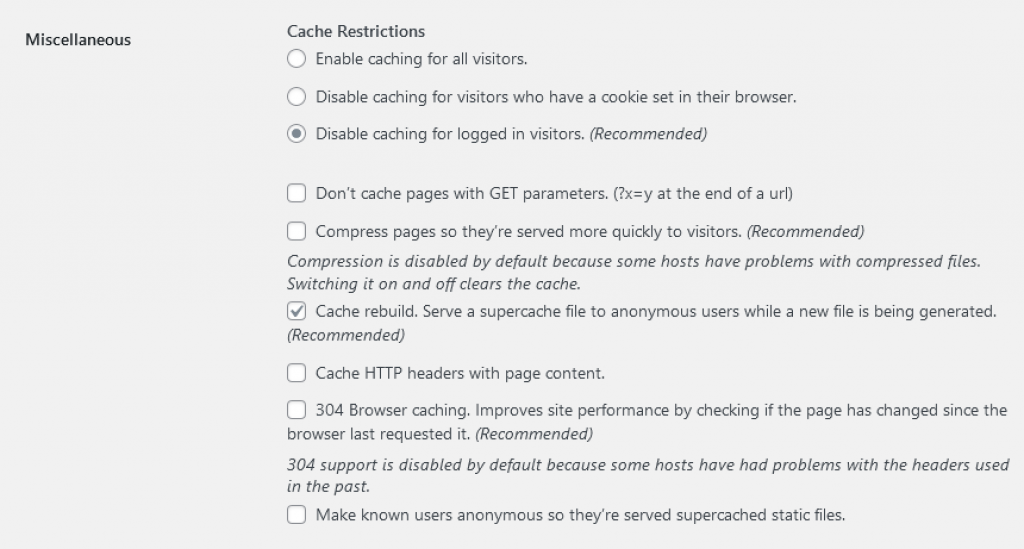This screenshot has height=549, width=1024.
Task: Click the 'Cache HTTP headers with page content.' text
Action: [x=460, y=373]
